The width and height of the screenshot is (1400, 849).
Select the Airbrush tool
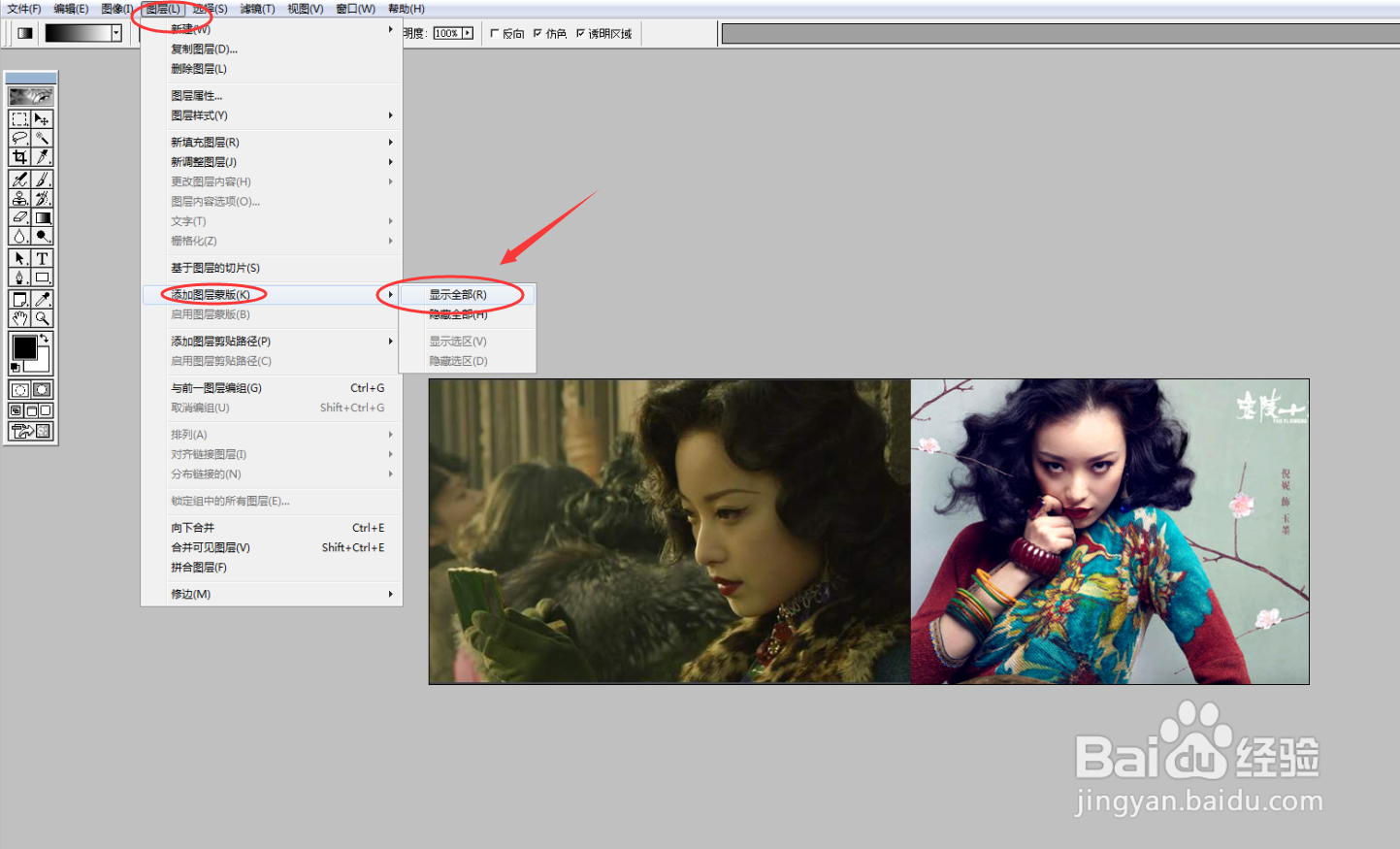point(19,180)
